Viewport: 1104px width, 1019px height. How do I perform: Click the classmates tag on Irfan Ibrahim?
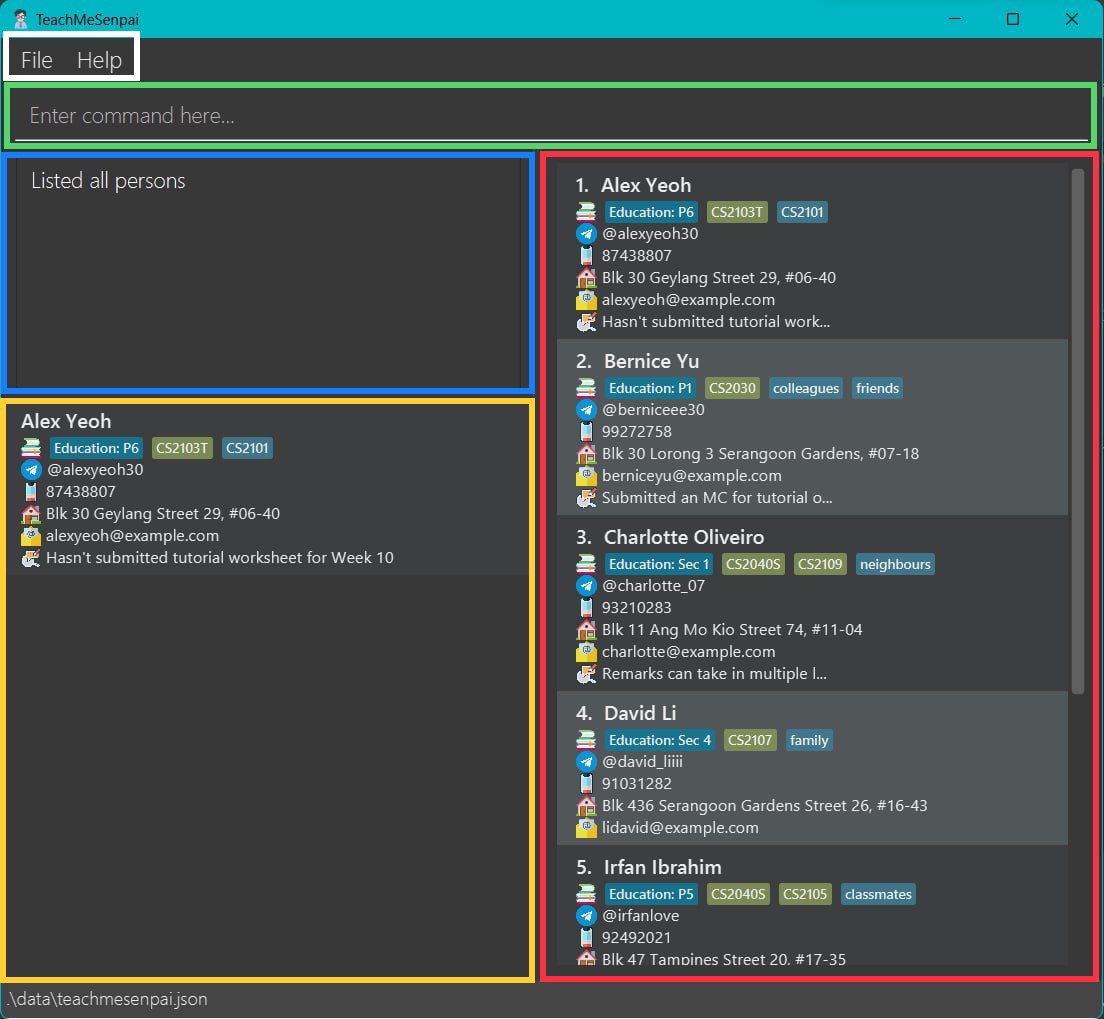point(878,894)
